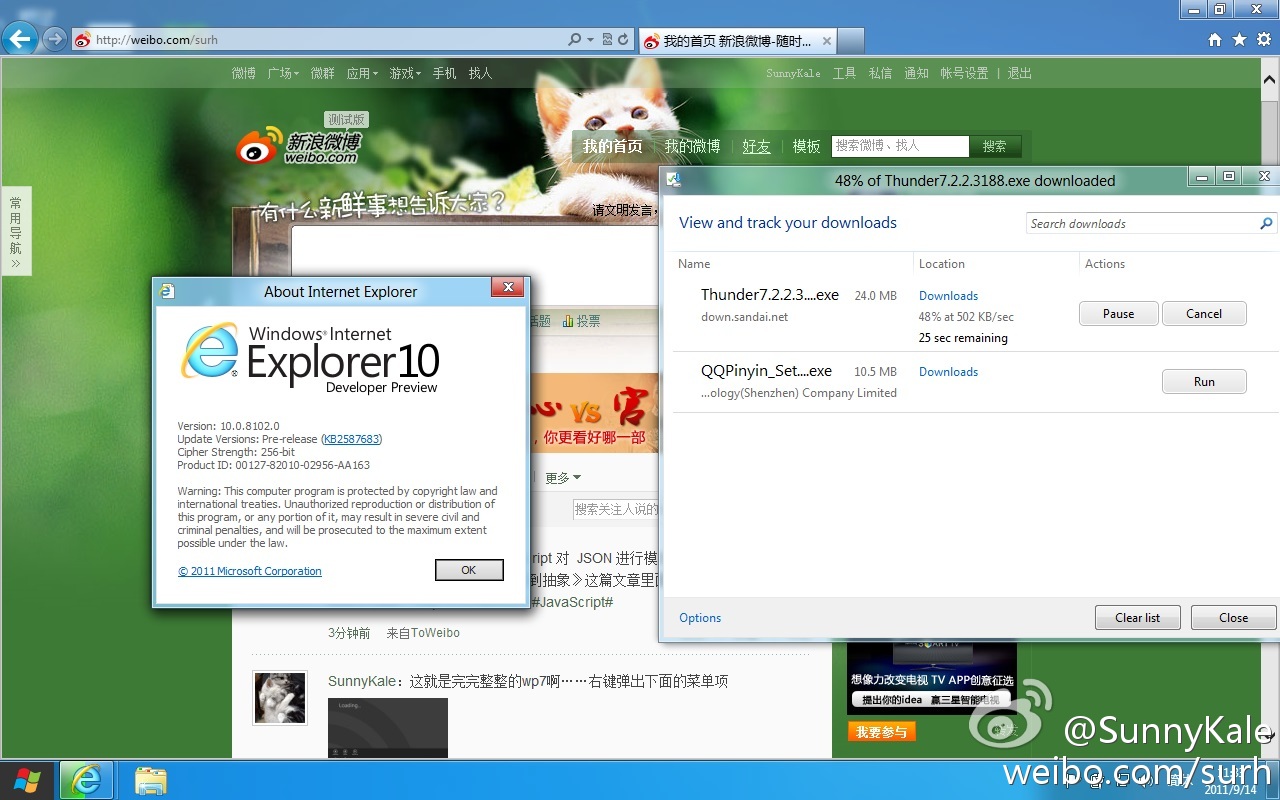Cancel the Thunder7.2.2.3 download

[1204, 313]
